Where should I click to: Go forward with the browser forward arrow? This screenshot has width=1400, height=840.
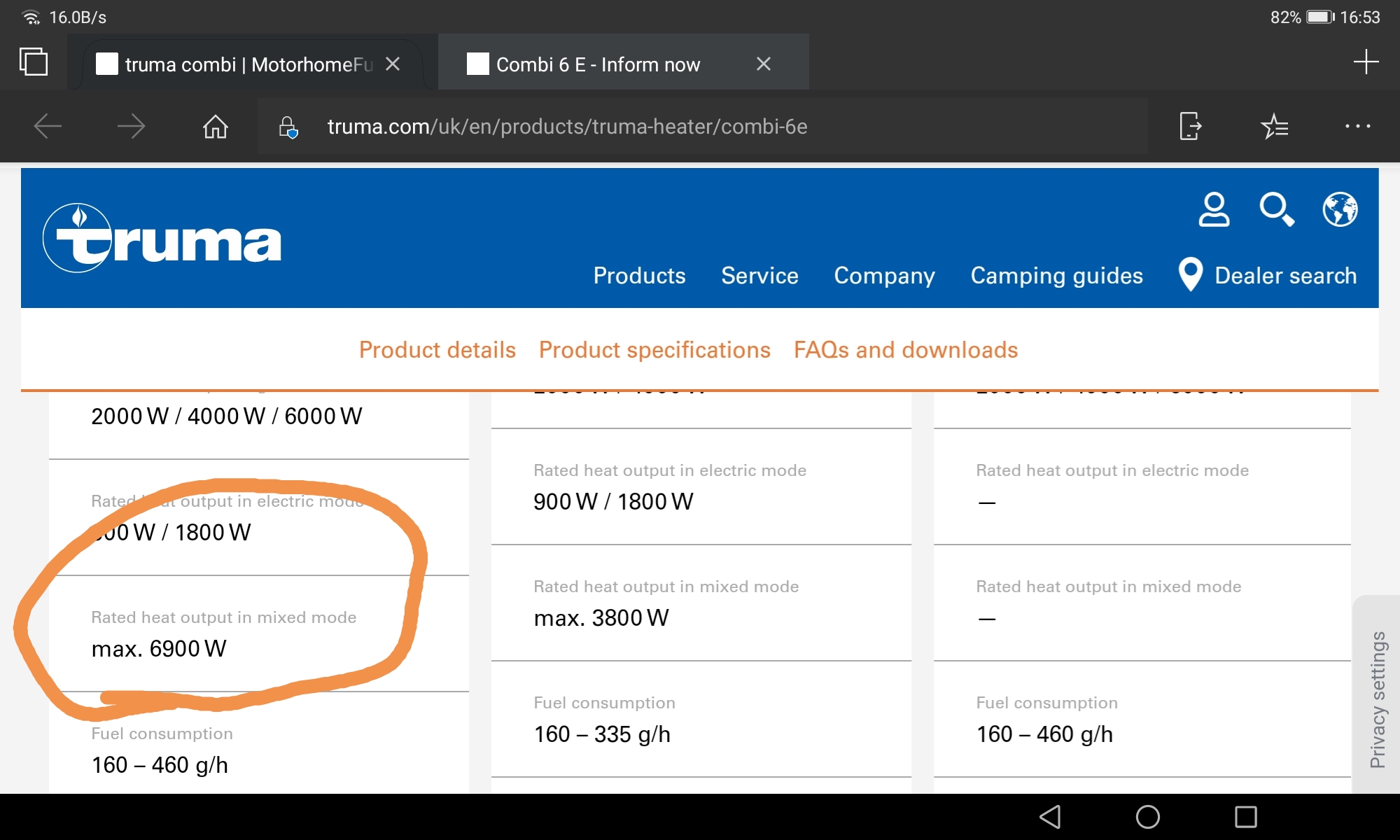tap(131, 127)
